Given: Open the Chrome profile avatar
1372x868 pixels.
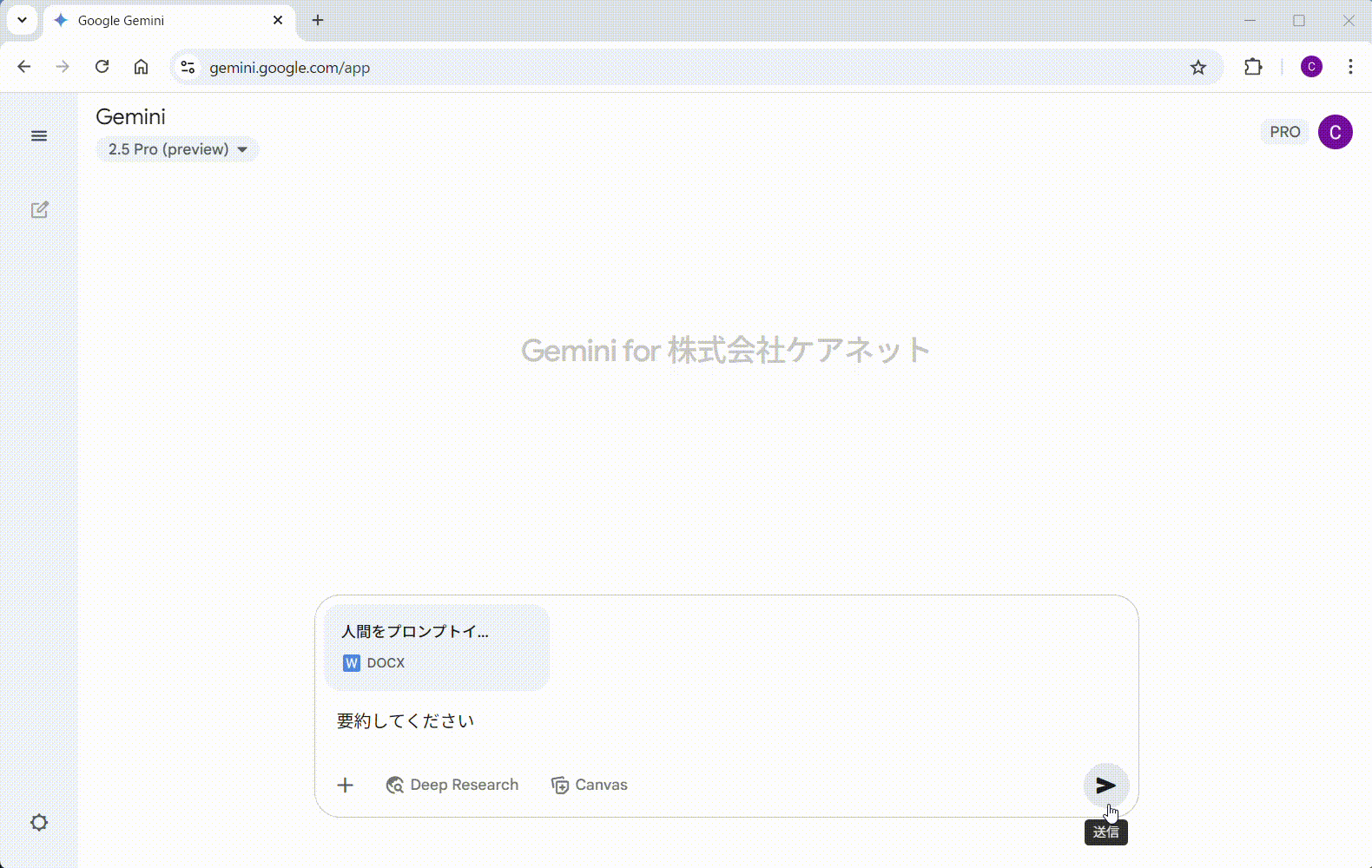Looking at the screenshot, I should pyautogui.click(x=1311, y=67).
